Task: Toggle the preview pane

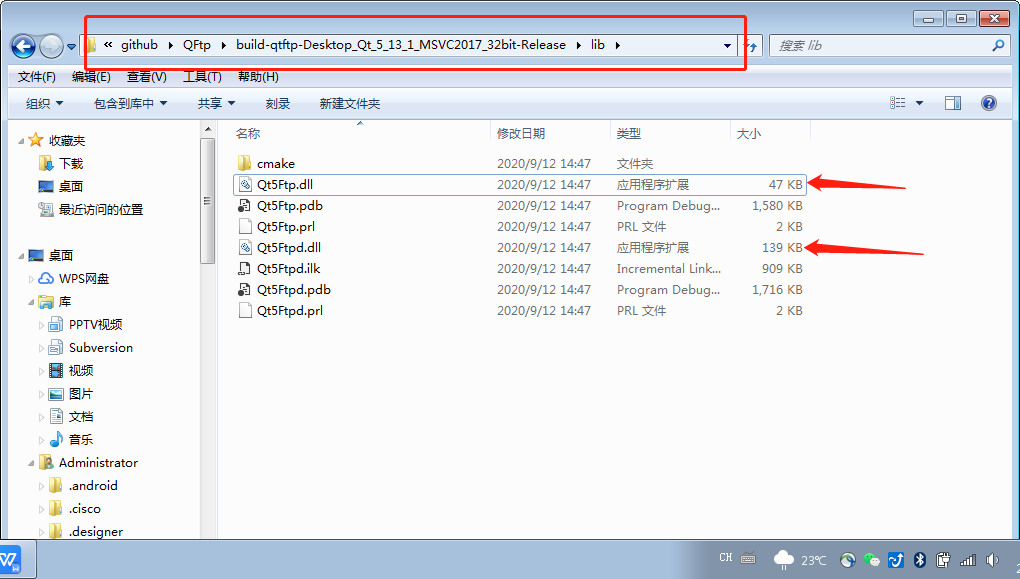Action: (953, 102)
